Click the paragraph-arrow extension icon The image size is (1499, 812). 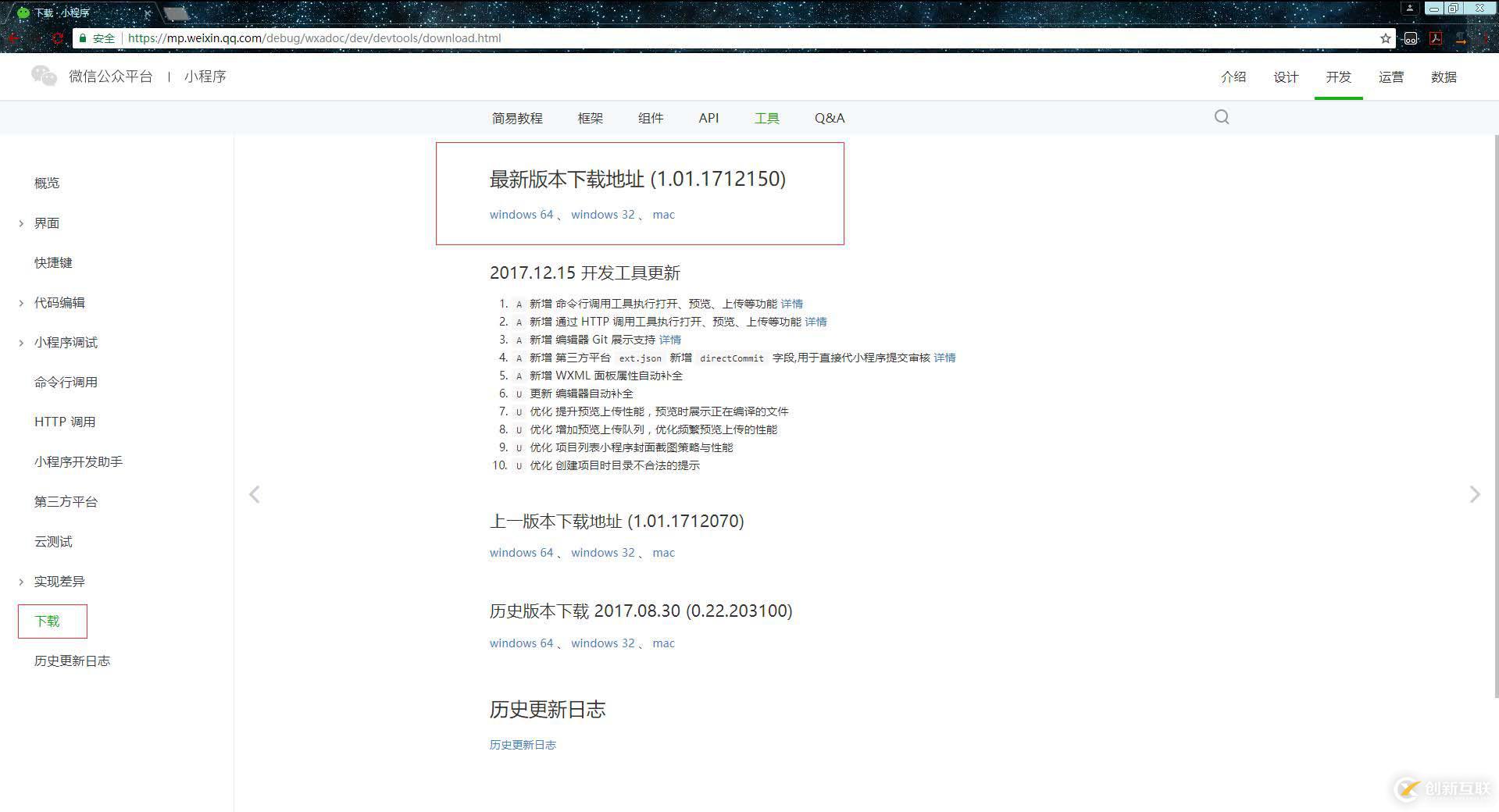coord(1461,38)
